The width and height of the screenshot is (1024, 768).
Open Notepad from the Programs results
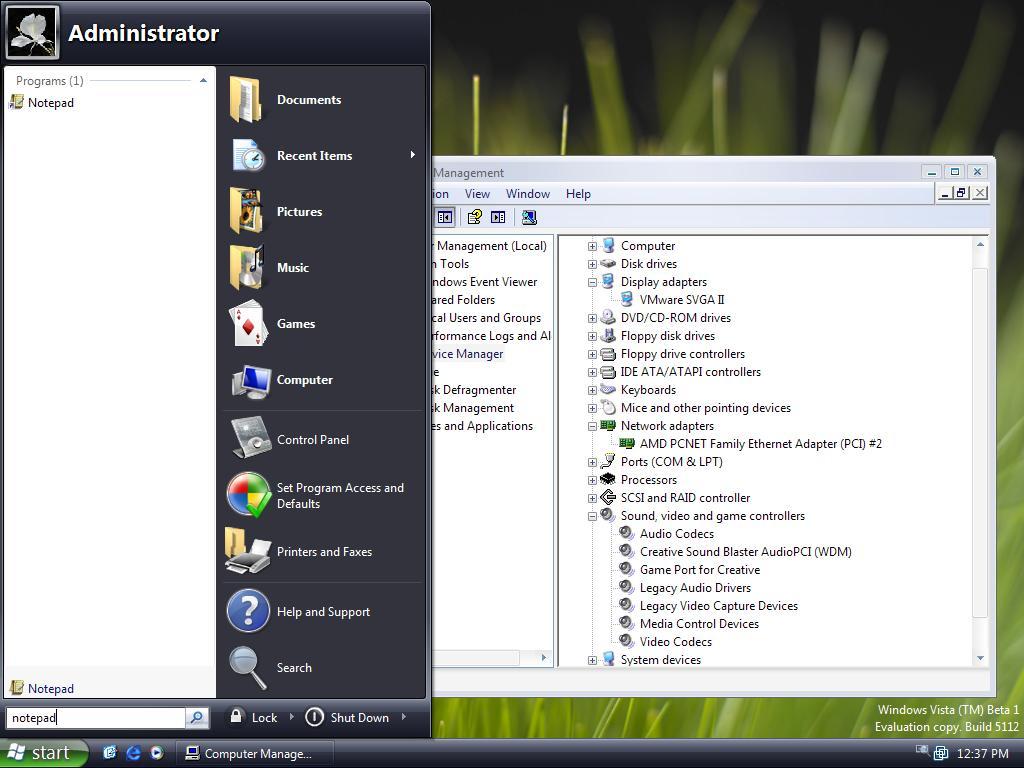50,103
